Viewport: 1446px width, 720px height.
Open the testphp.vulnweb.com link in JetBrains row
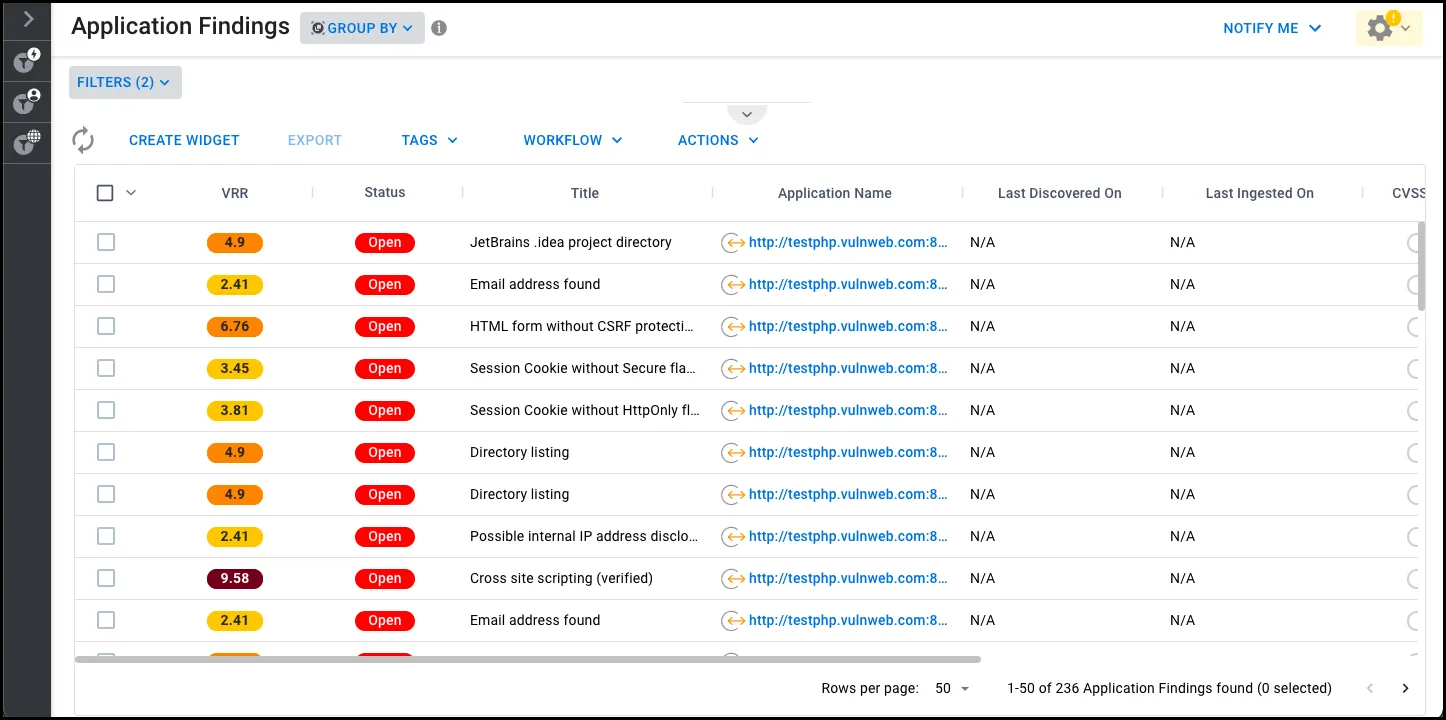tap(848, 243)
